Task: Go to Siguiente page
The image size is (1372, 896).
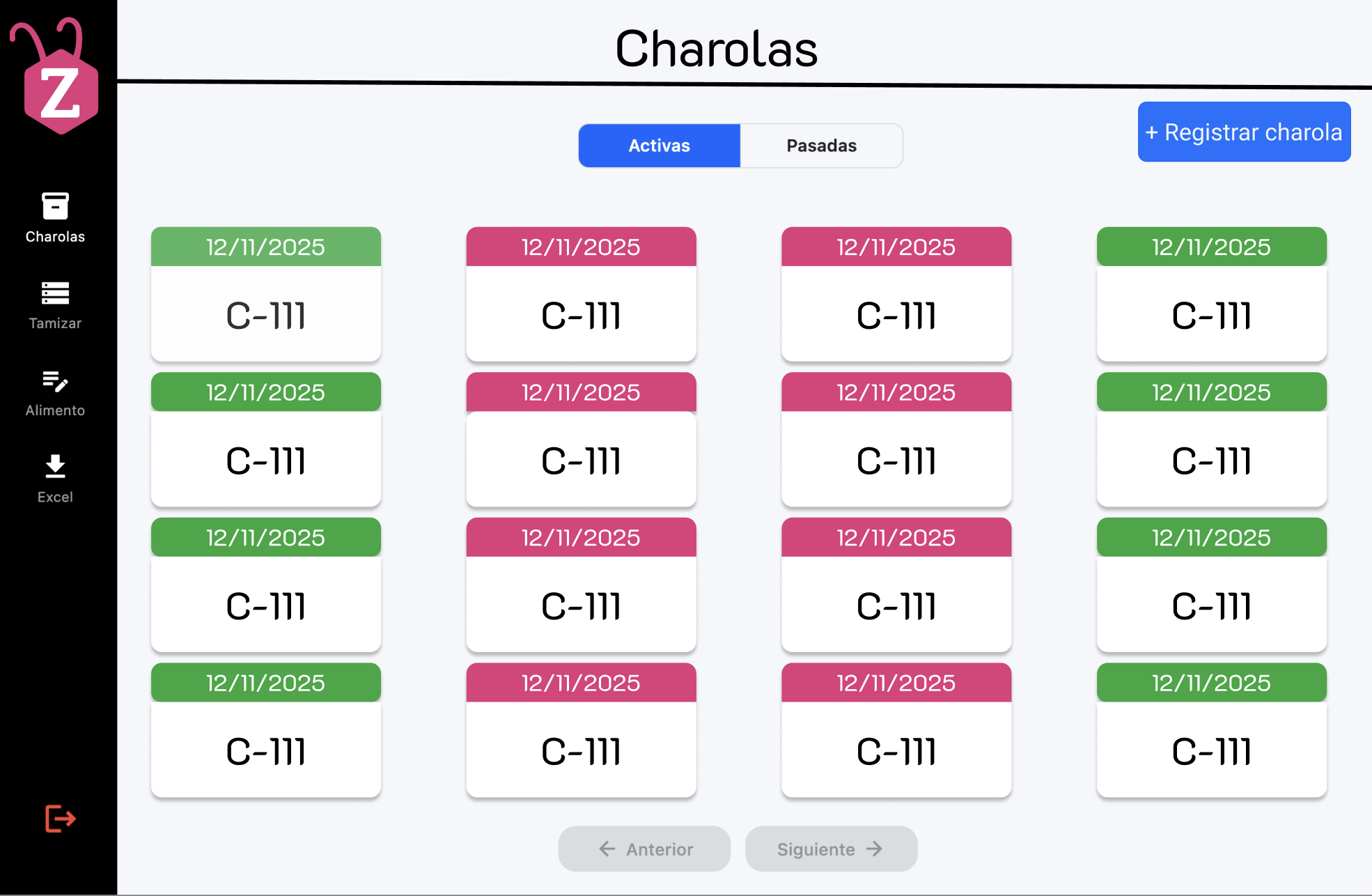Action: [831, 849]
